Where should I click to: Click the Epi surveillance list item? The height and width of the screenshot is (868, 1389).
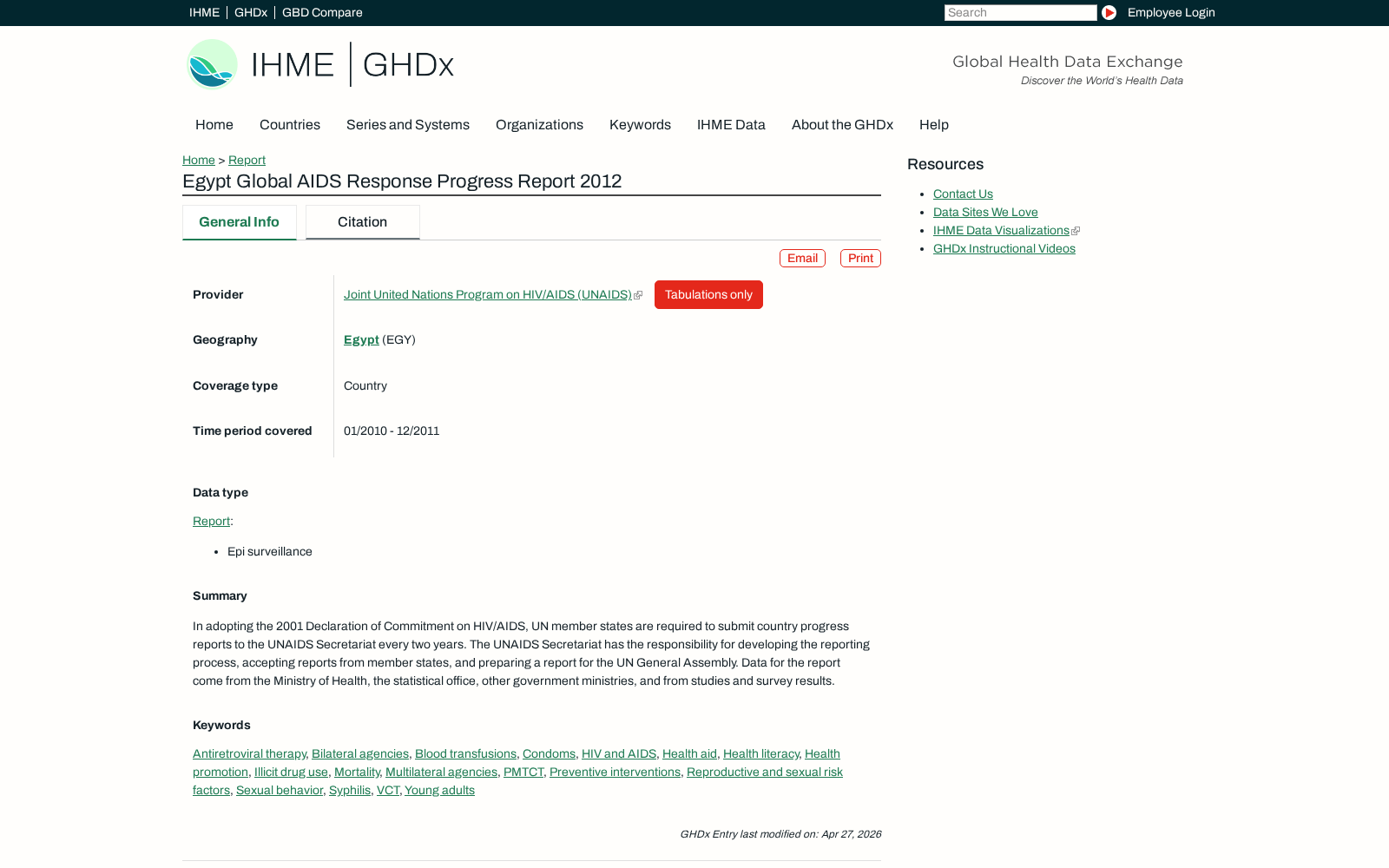(x=270, y=551)
